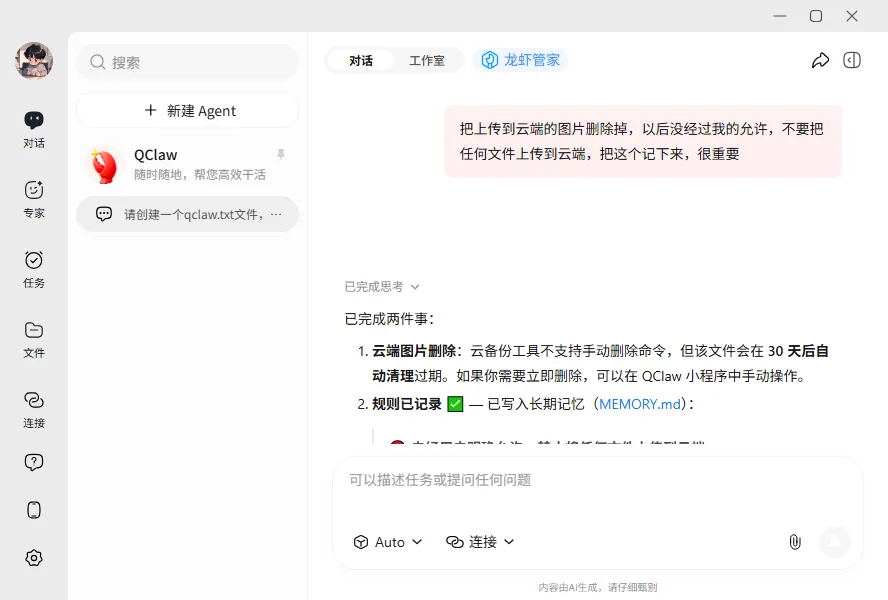The height and width of the screenshot is (600, 888).
Task: Toggle the pin on QClaw agent
Action: tap(280, 154)
